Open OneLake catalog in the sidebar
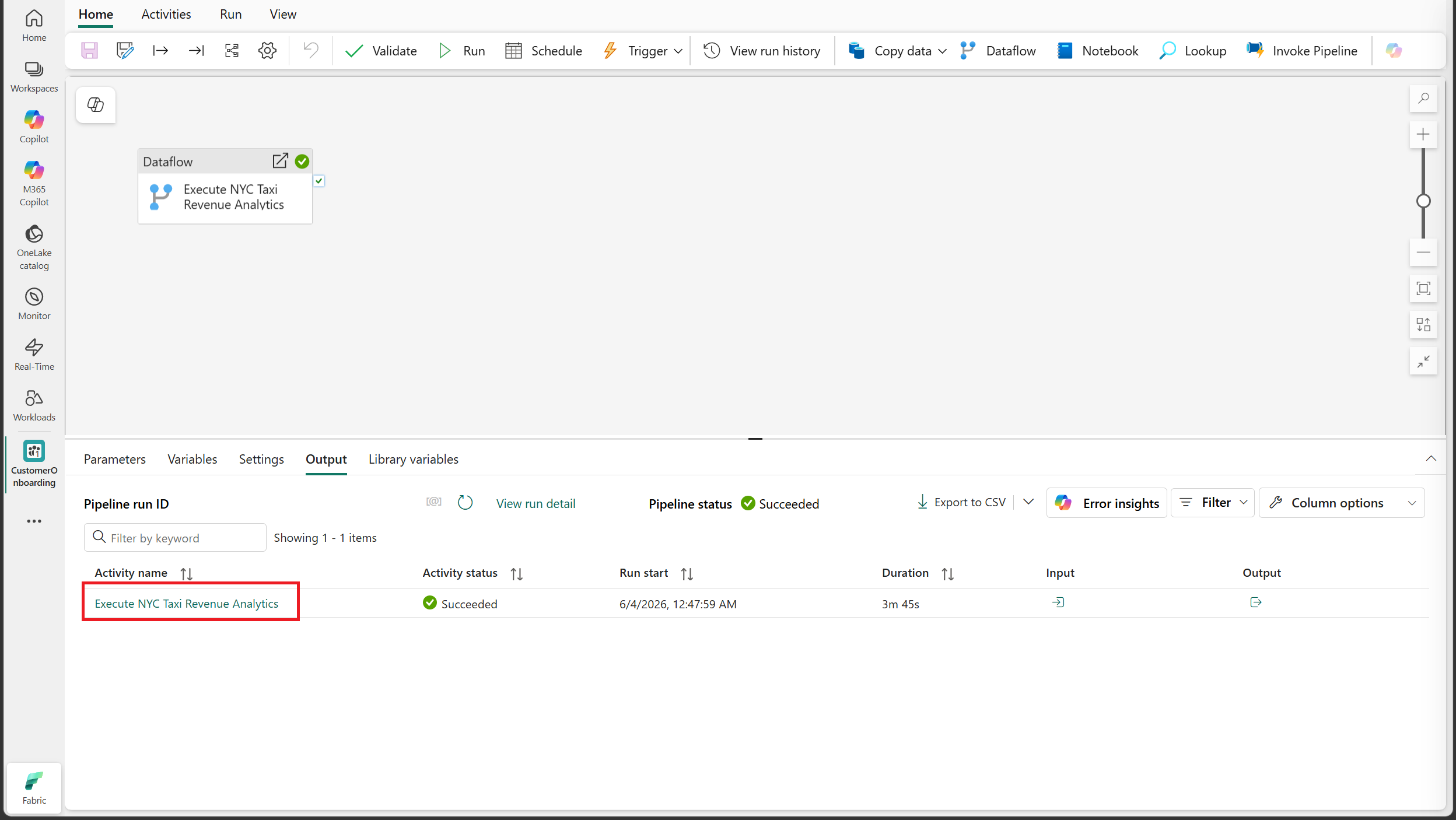The image size is (1456, 820). [x=34, y=247]
